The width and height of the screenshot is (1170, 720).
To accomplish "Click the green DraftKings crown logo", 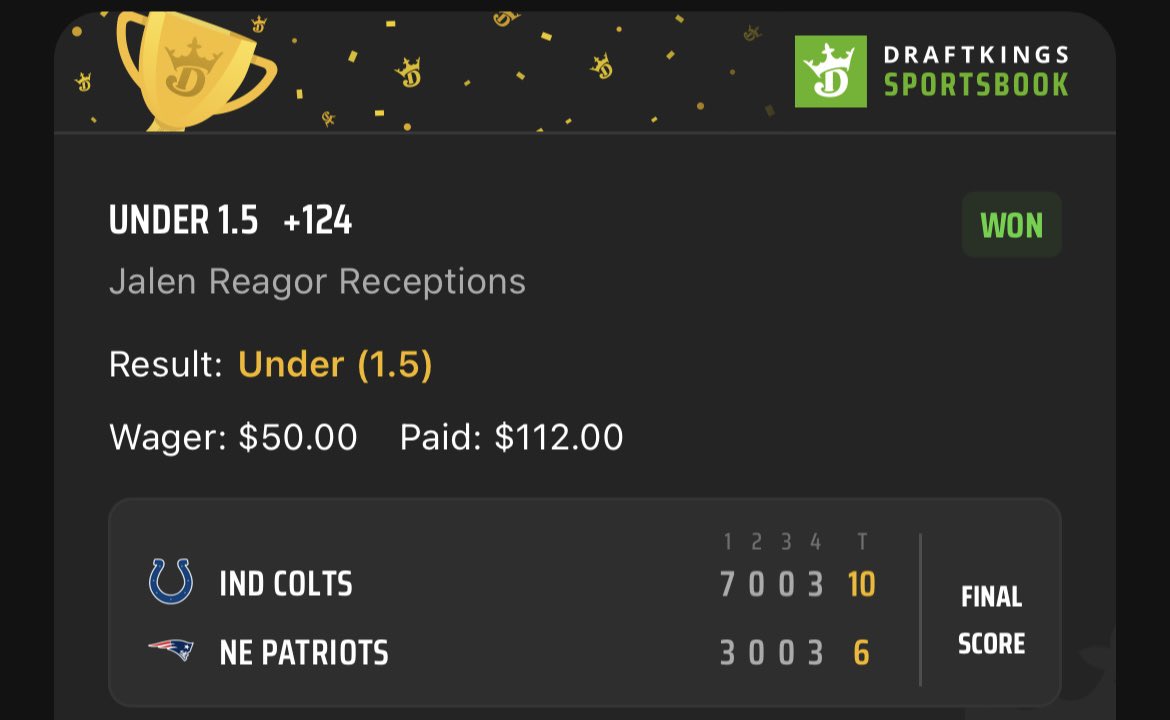I will point(830,71).
